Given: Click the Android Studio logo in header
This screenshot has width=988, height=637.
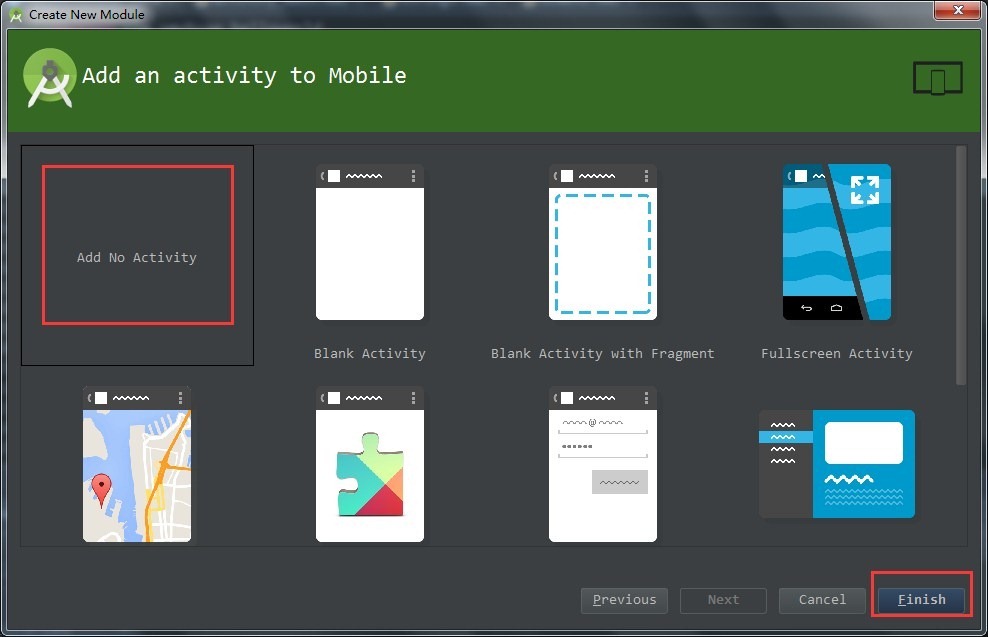Looking at the screenshot, I should point(50,77).
